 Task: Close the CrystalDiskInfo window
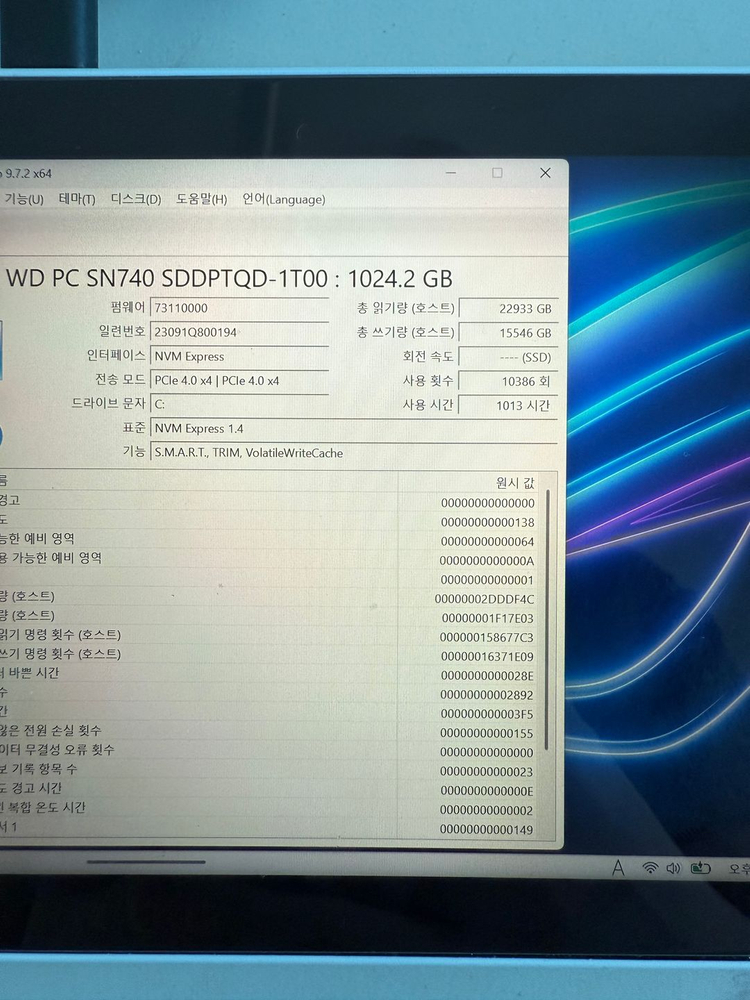pos(545,173)
